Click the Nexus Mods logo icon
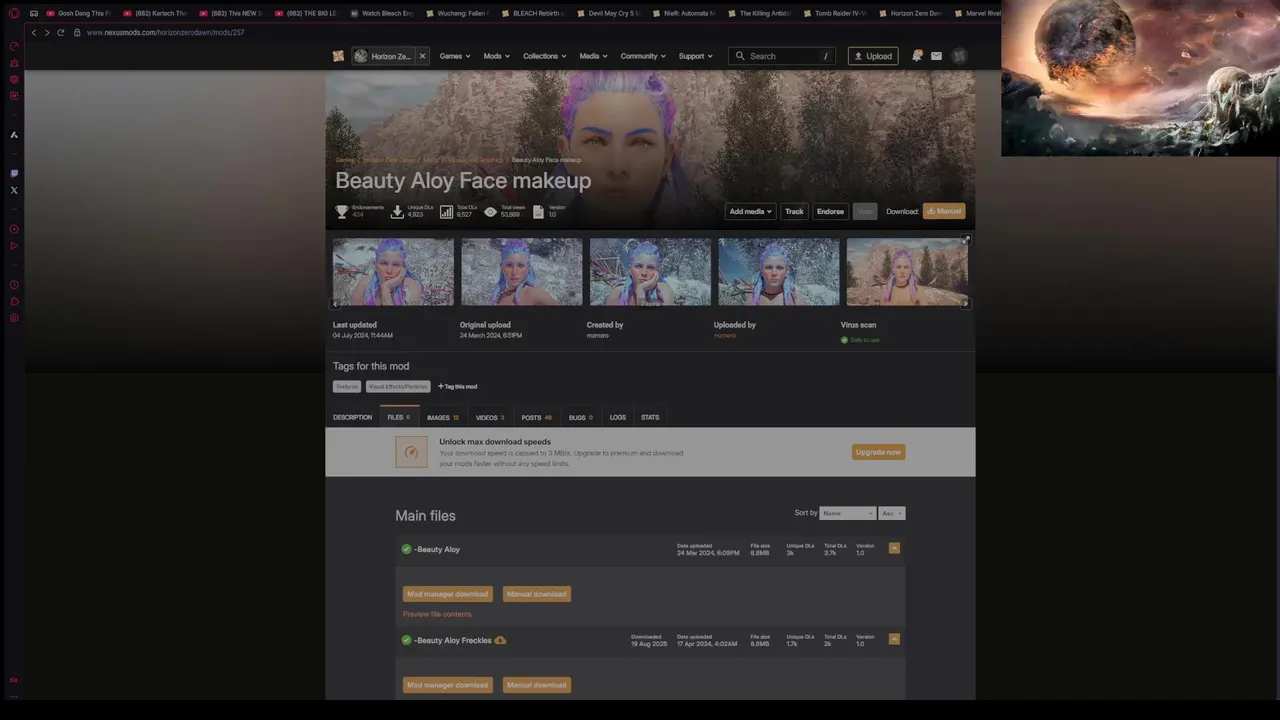Image resolution: width=1280 pixels, height=720 pixels. 338,56
